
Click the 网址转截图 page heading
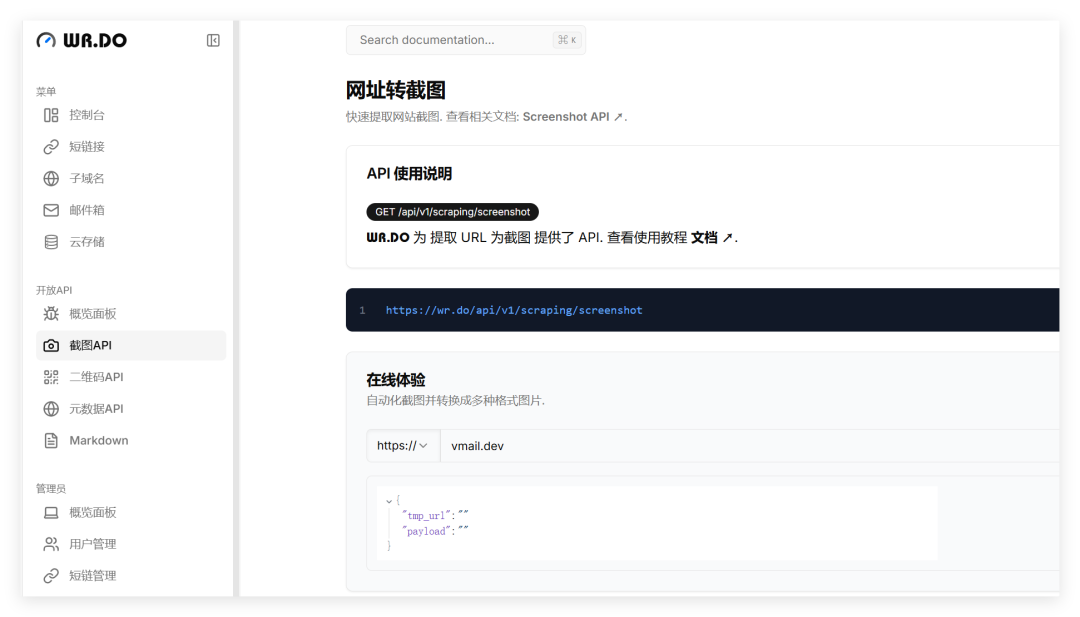tap(395, 90)
